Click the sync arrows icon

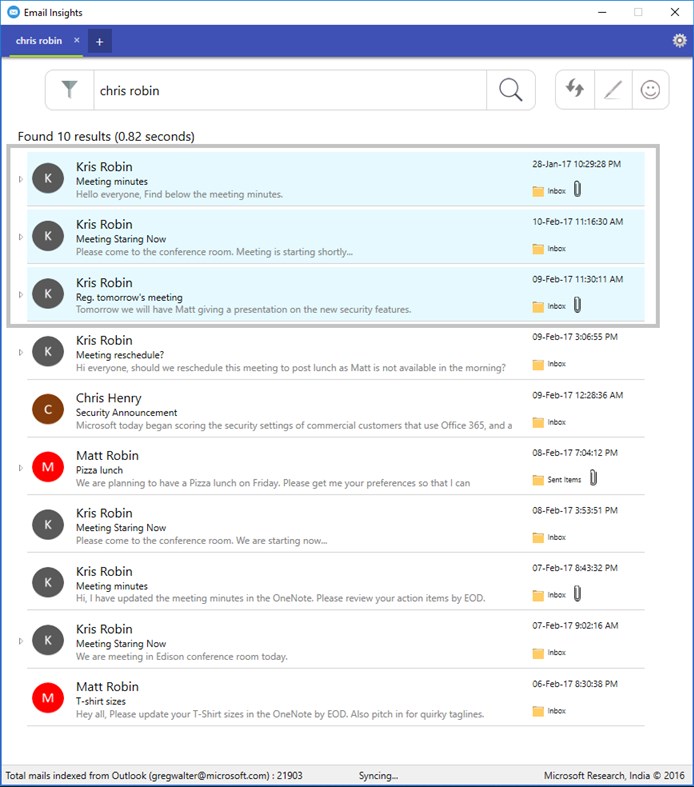pos(575,89)
